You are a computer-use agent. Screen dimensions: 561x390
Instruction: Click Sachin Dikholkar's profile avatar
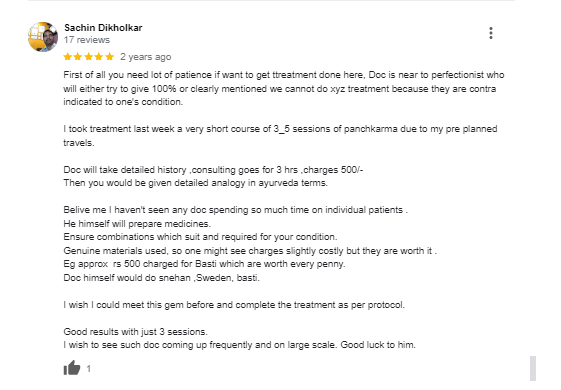(43, 36)
